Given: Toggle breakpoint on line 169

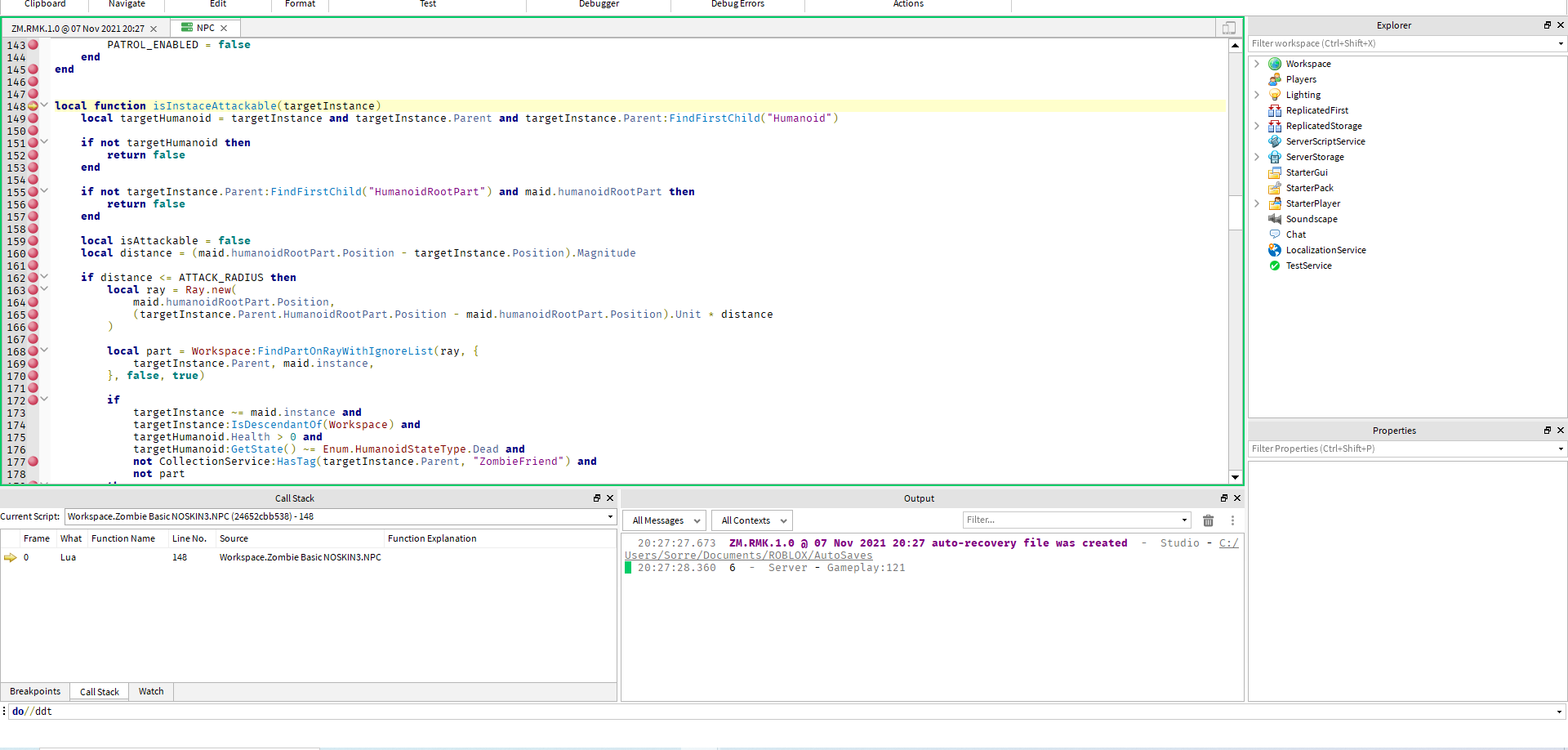Looking at the screenshot, I should [x=33, y=364].
